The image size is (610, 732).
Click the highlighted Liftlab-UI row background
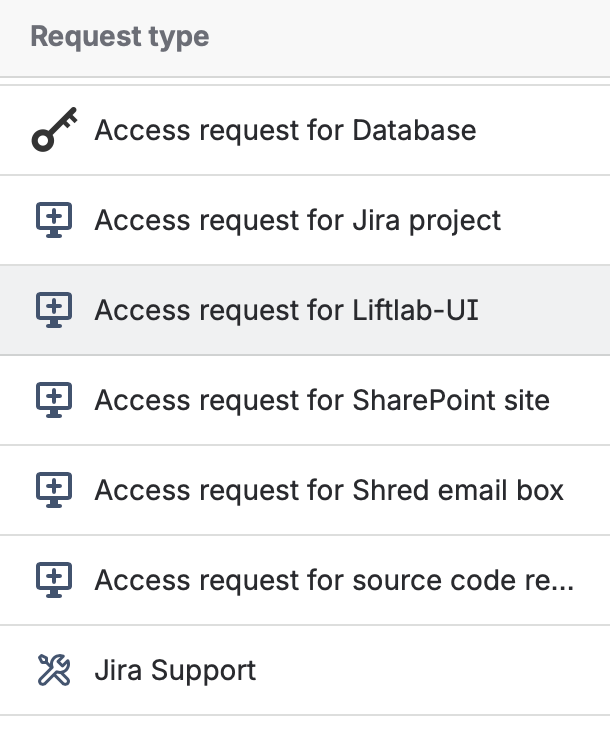545,310
